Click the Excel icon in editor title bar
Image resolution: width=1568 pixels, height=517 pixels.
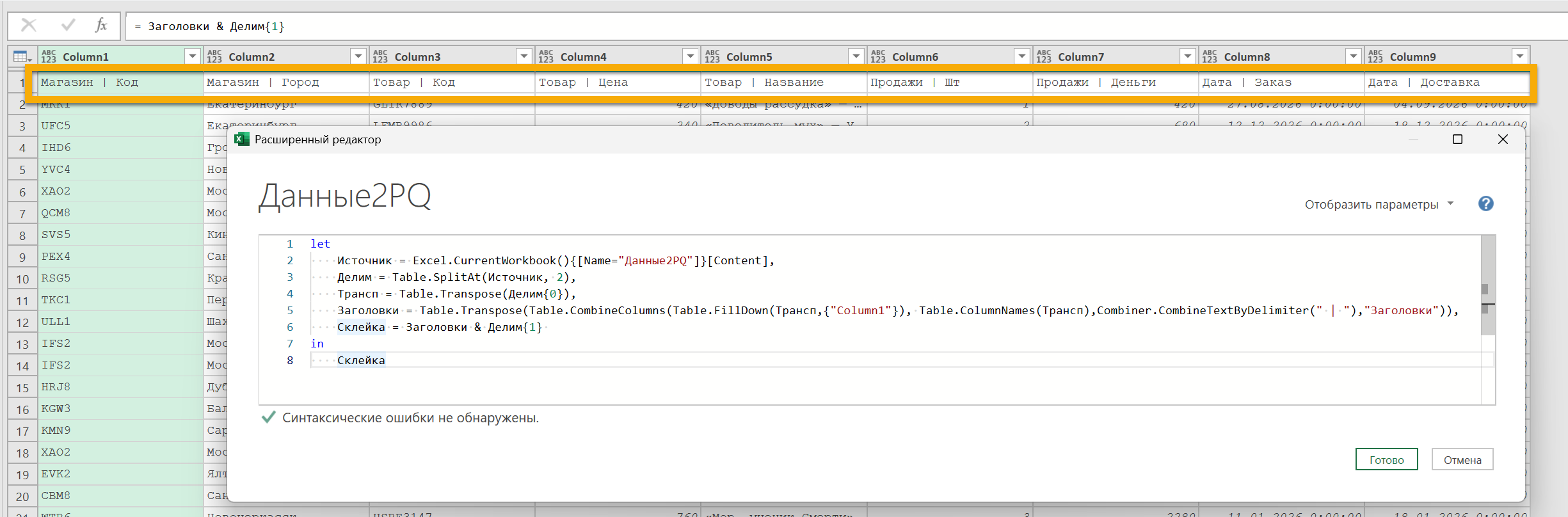[x=242, y=139]
